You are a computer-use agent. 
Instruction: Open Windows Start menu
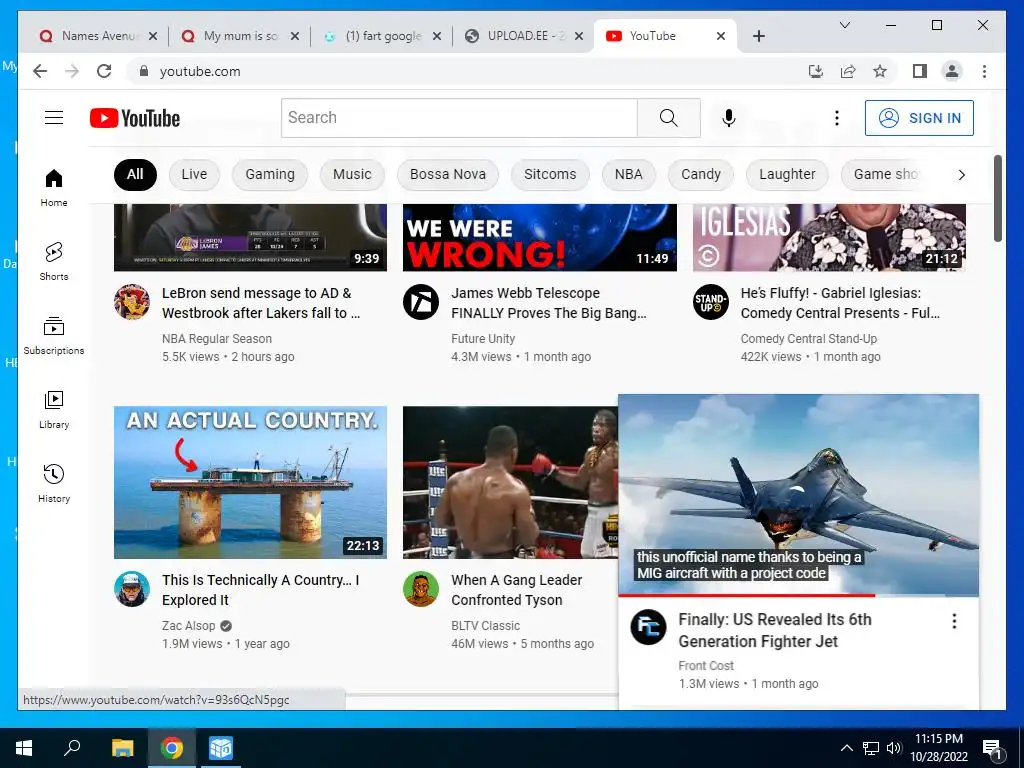click(x=24, y=748)
